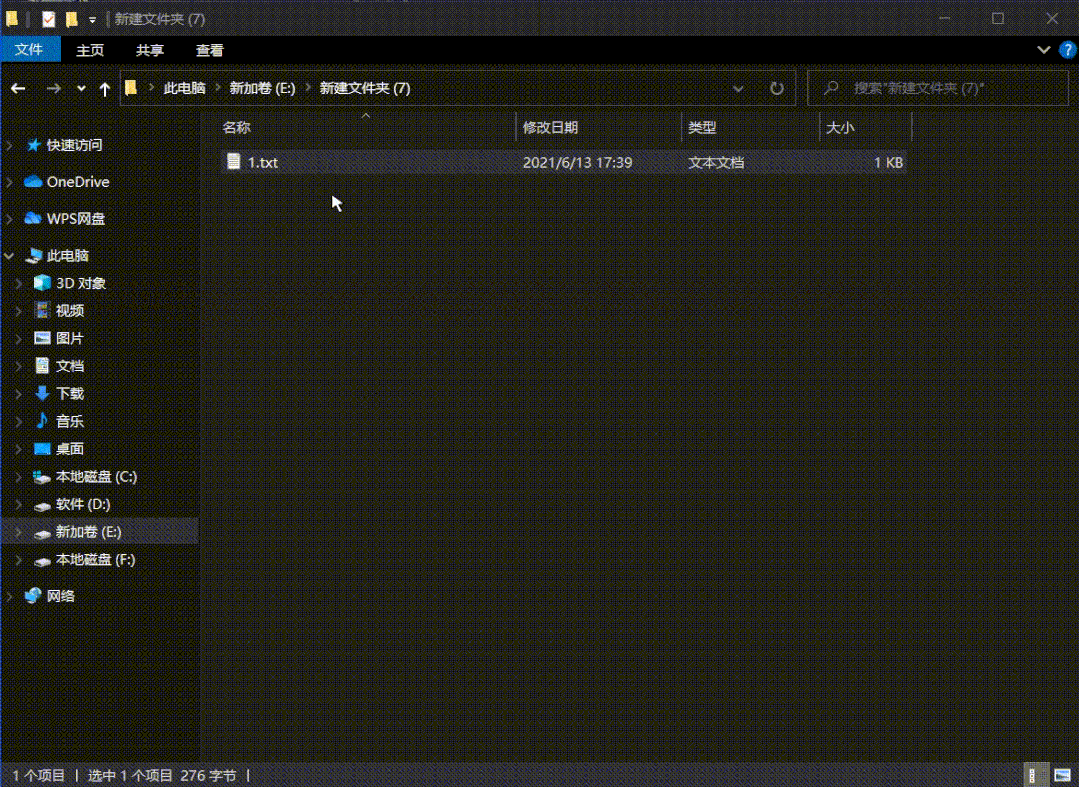Navigate up one level with the up arrow
The height and width of the screenshot is (787, 1079).
tap(104, 88)
